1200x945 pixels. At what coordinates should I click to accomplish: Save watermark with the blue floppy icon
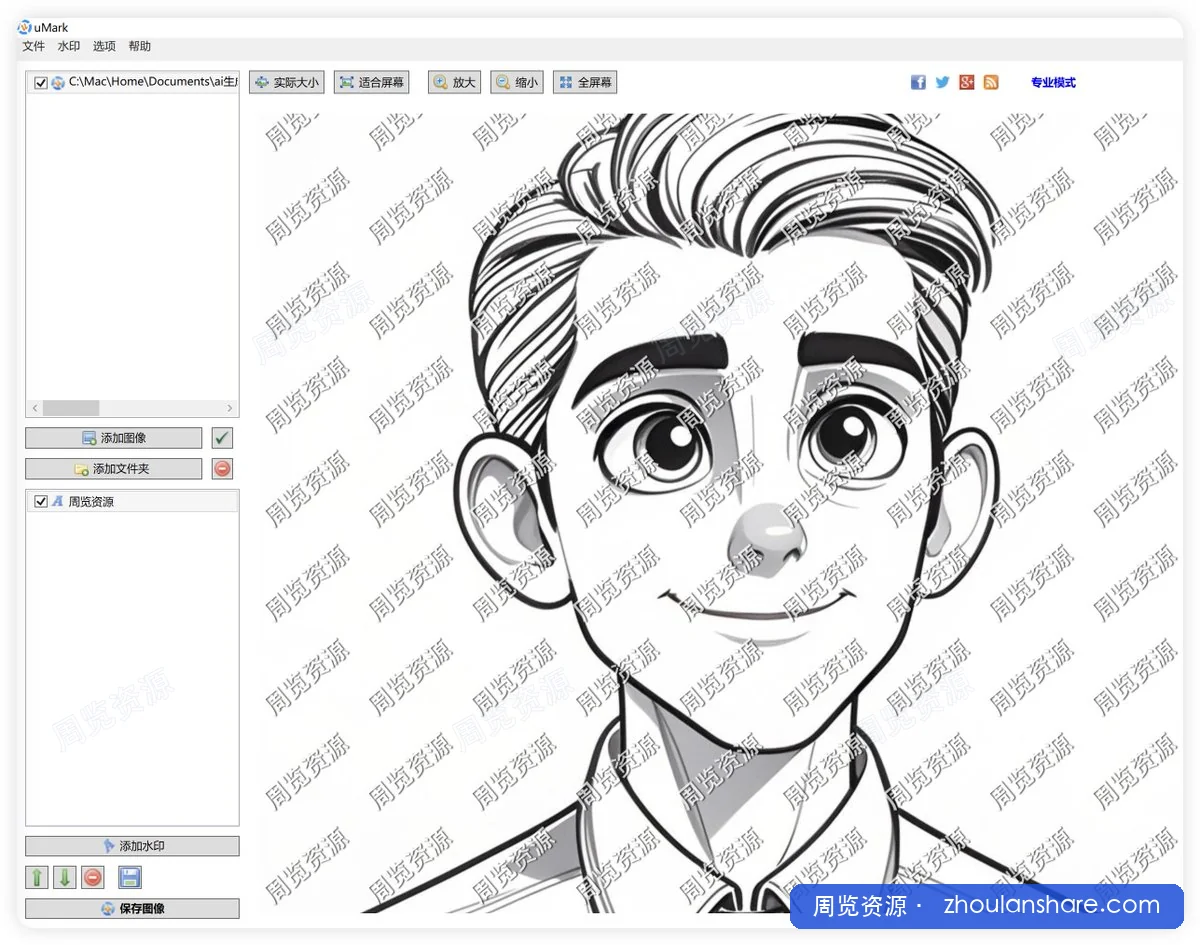tap(130, 878)
